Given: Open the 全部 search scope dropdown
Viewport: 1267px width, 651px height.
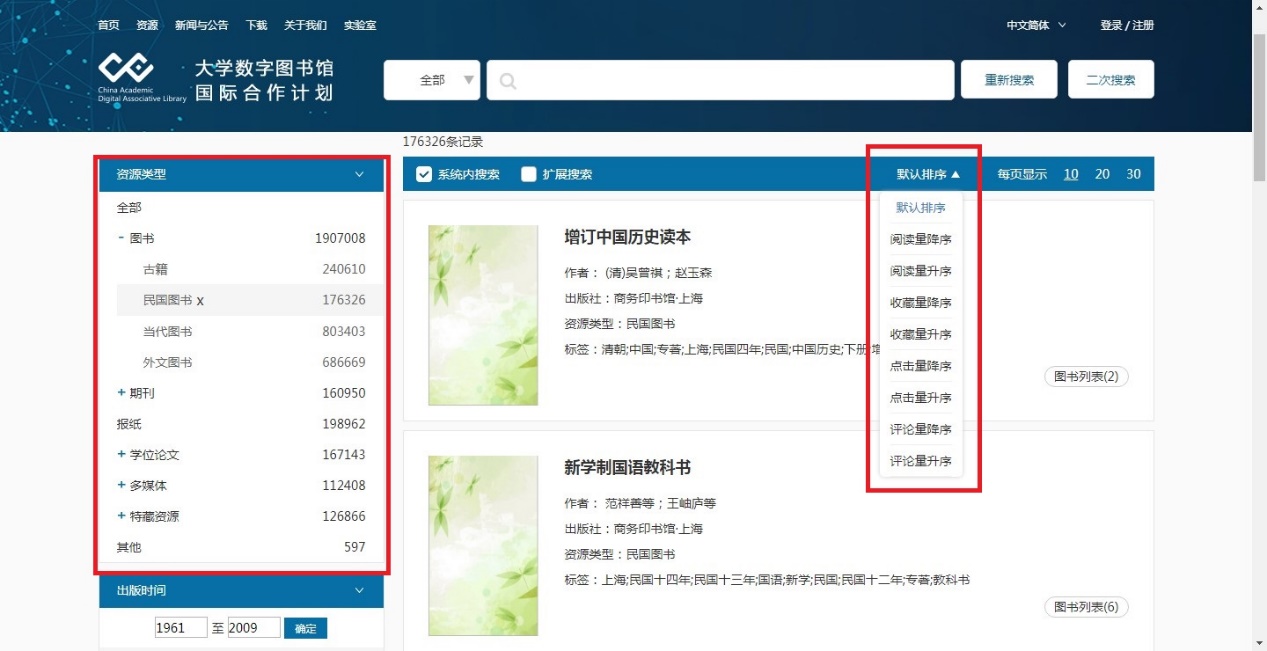Looking at the screenshot, I should [432, 81].
